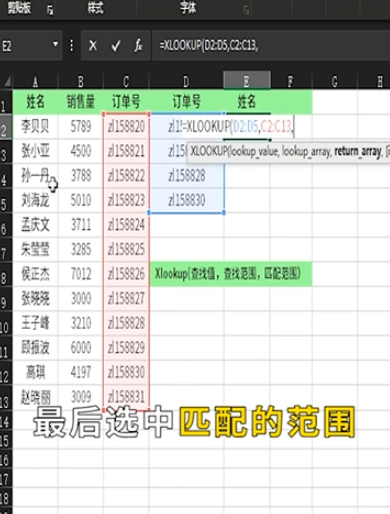Viewport: 390px width, 514px height.
Task: Select the name cell 孟庆文
Action: coord(35,225)
